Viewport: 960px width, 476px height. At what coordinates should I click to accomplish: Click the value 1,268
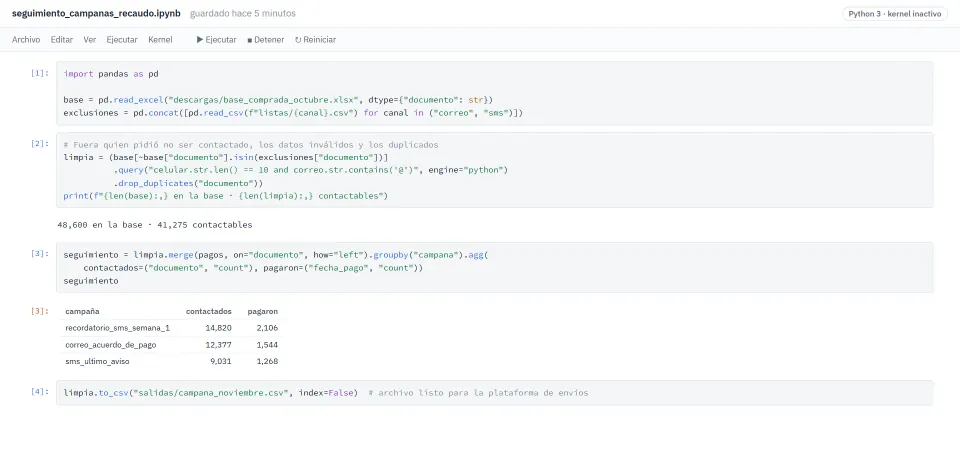[268, 361]
